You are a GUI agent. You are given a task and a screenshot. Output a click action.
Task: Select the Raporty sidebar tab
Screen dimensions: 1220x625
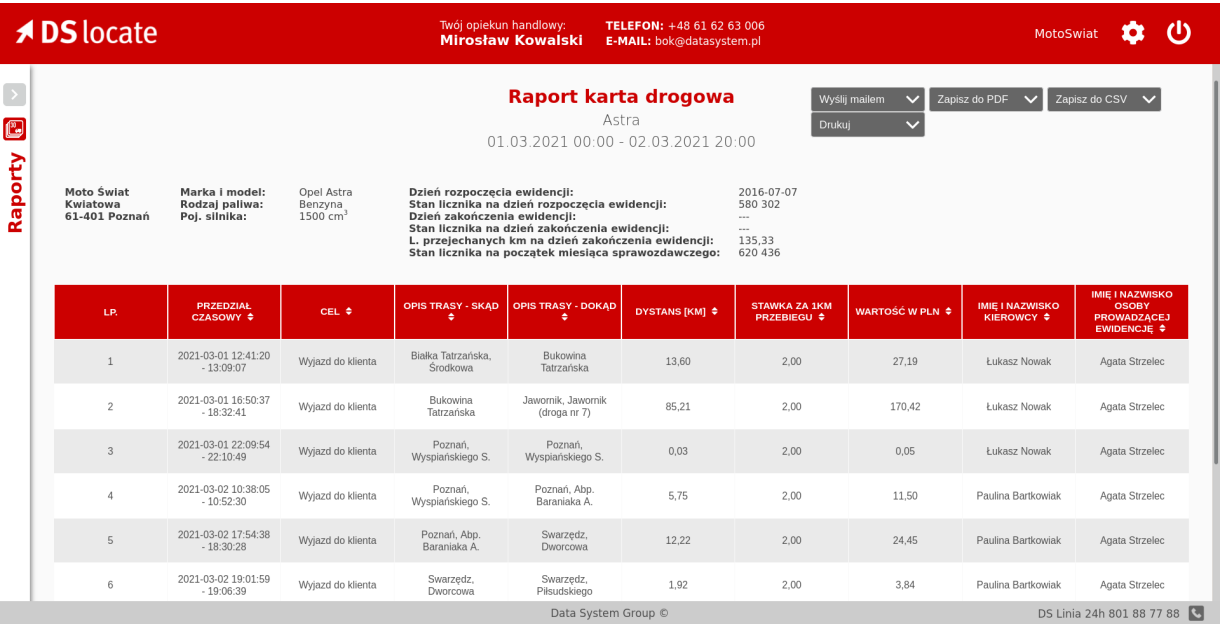click(15, 193)
